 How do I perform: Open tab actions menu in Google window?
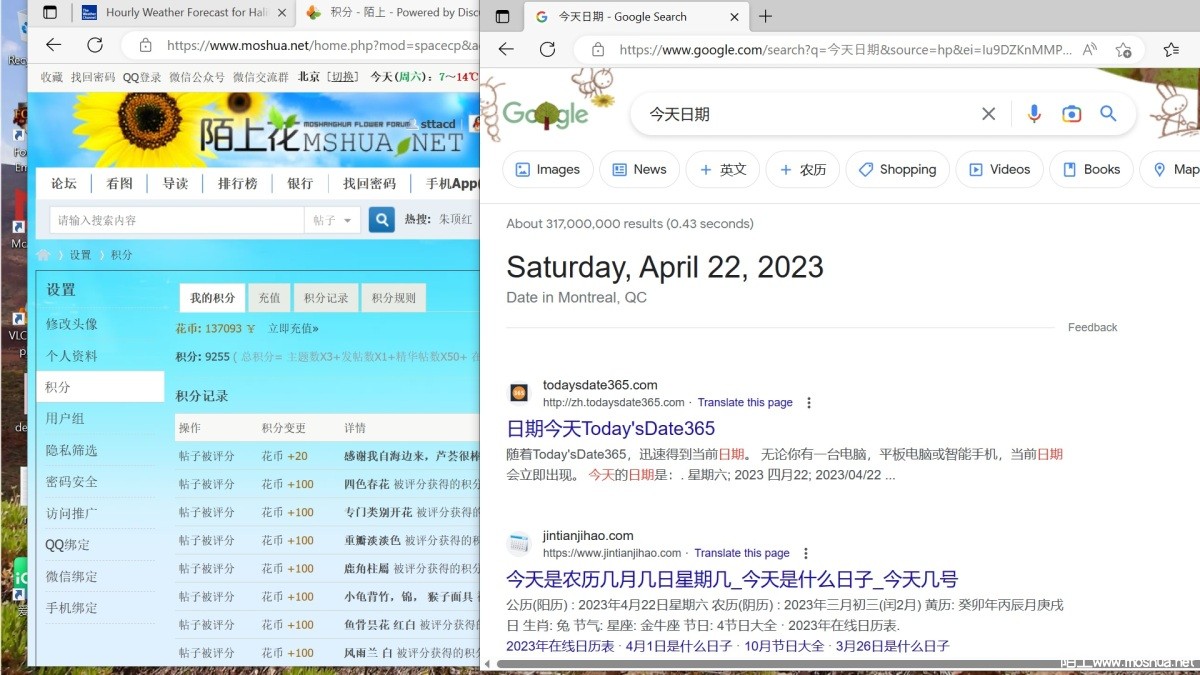click(502, 16)
